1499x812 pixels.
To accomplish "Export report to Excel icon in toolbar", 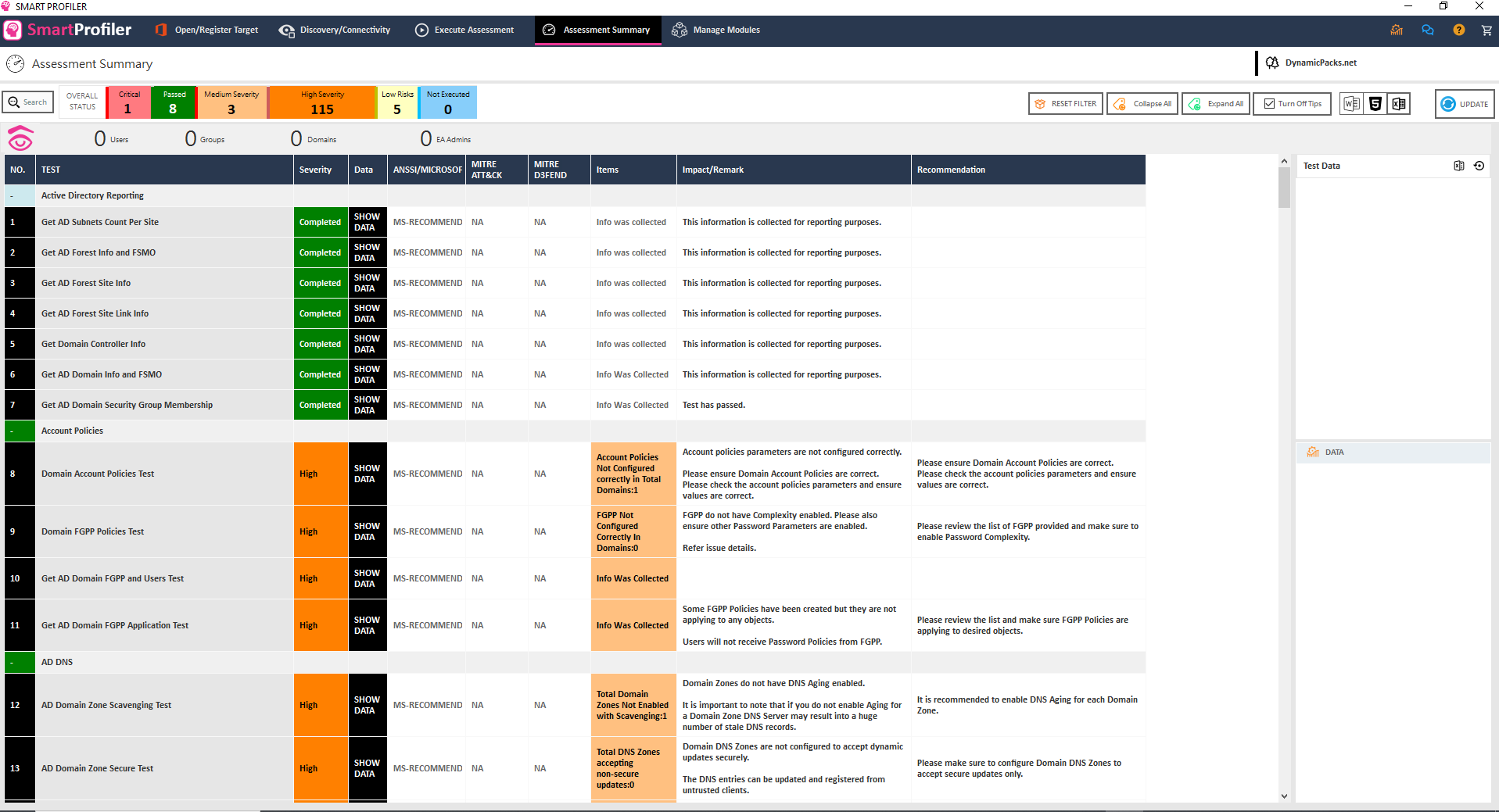I will tap(1399, 104).
